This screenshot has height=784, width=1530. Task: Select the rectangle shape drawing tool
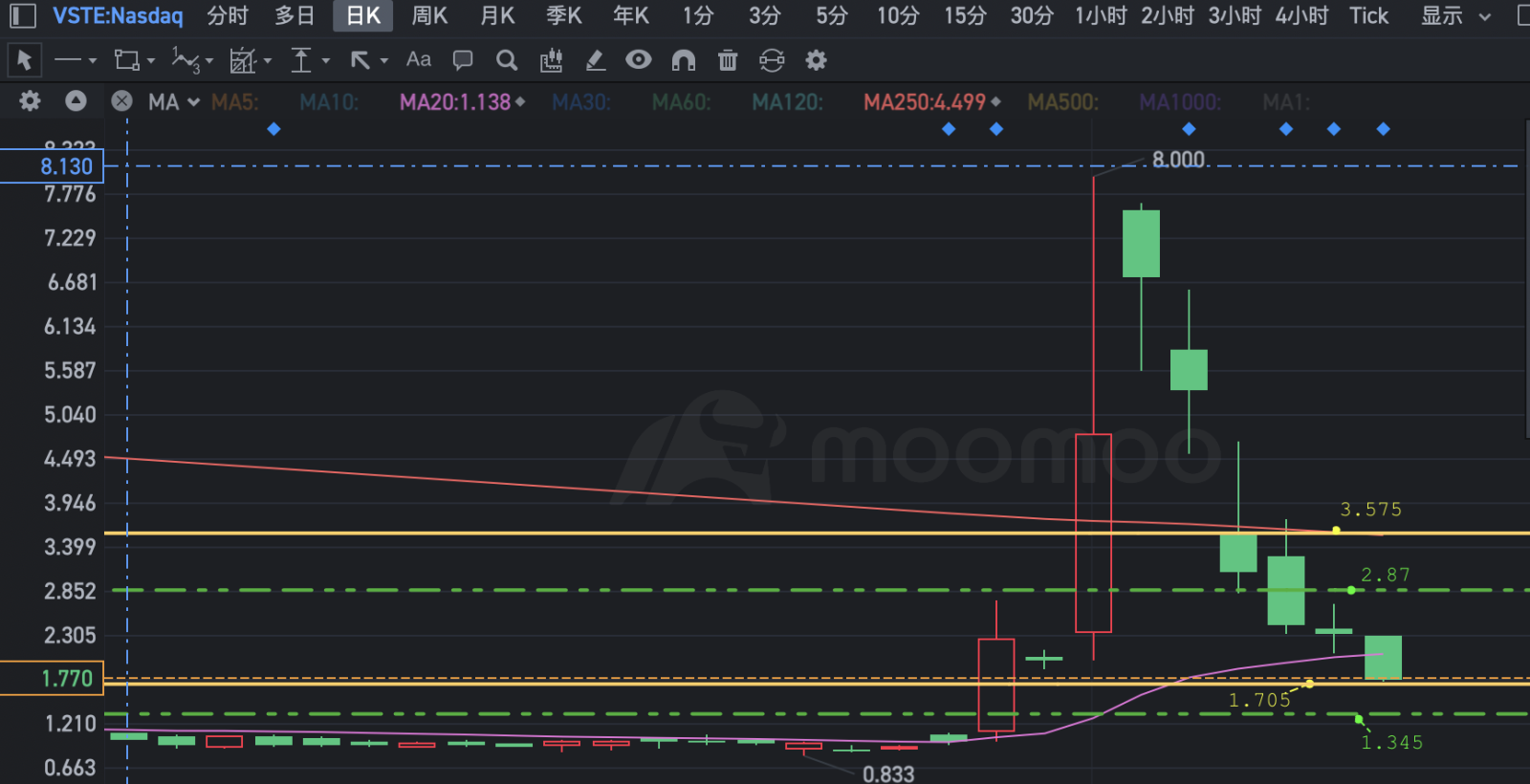126,60
